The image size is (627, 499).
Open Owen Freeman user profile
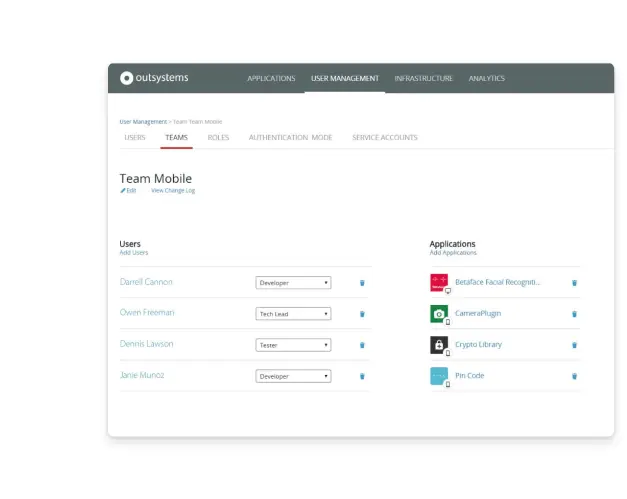[147, 313]
